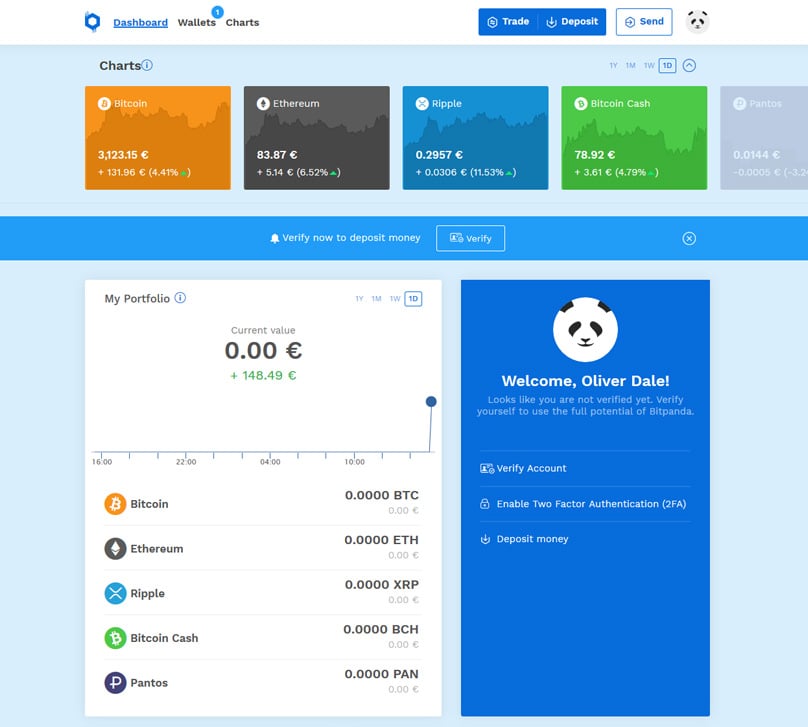Select 1D range for Charts section
This screenshot has width=808, height=727.
tap(667, 65)
